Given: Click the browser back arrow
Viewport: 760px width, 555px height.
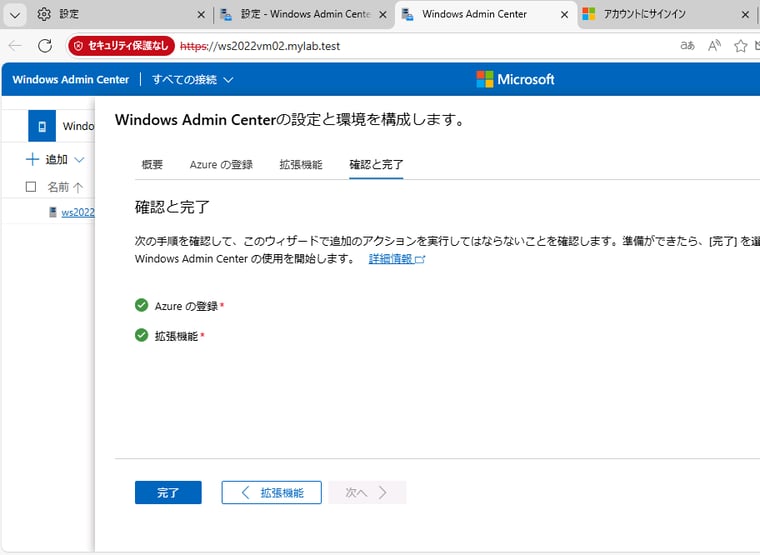Looking at the screenshot, I should tap(15, 46).
